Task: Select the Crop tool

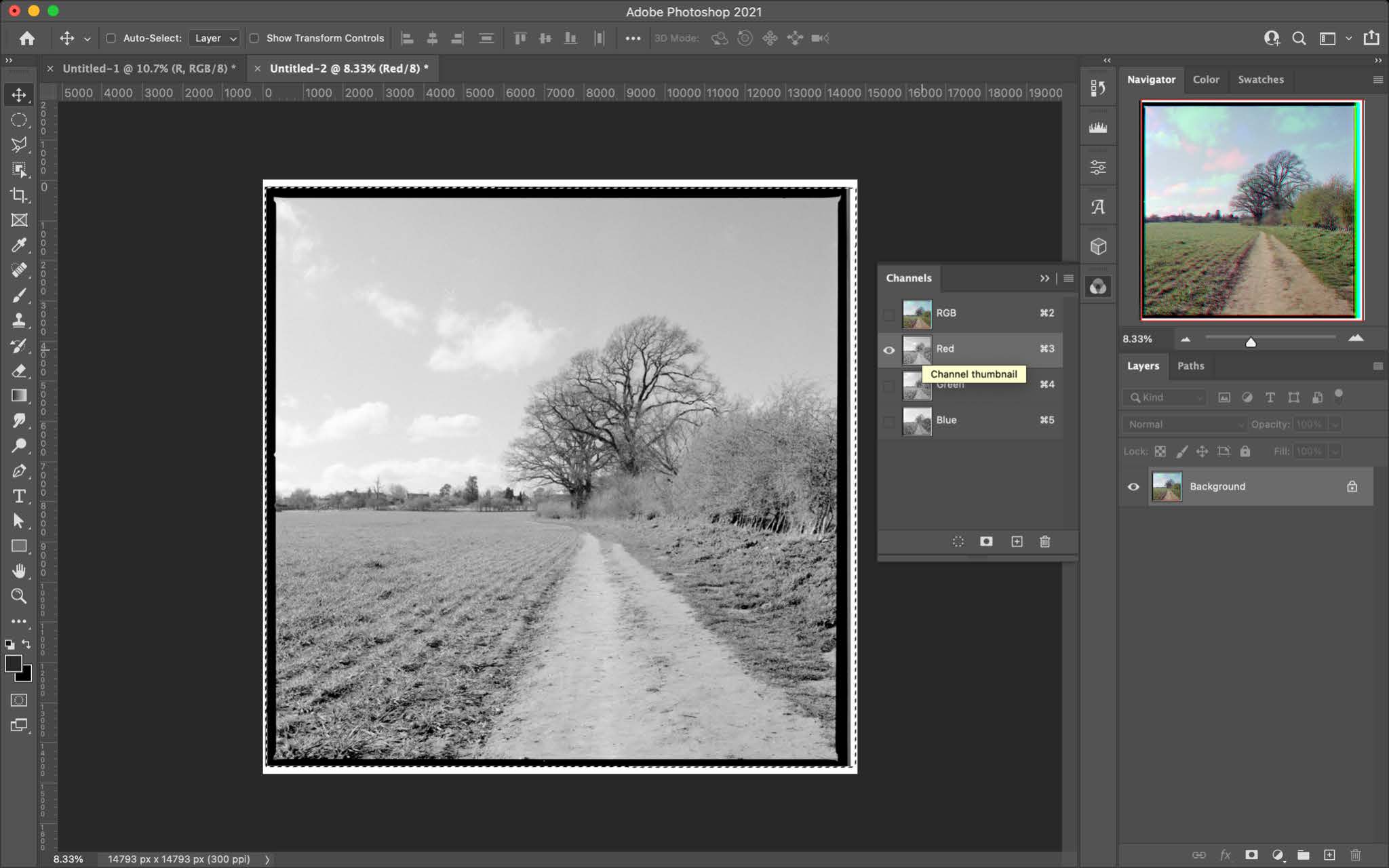Action: tap(19, 195)
